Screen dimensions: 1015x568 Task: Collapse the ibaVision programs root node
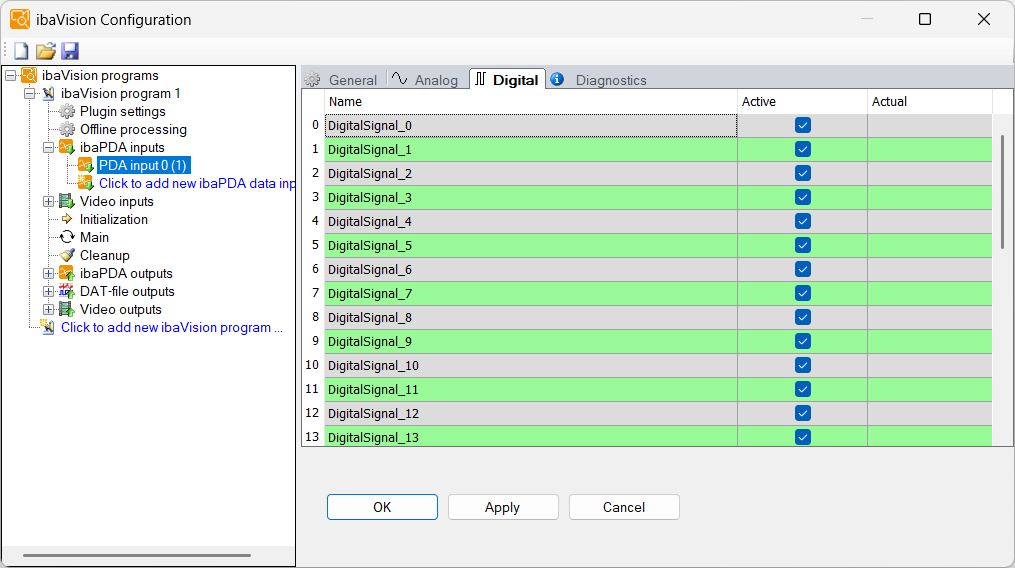(10, 76)
